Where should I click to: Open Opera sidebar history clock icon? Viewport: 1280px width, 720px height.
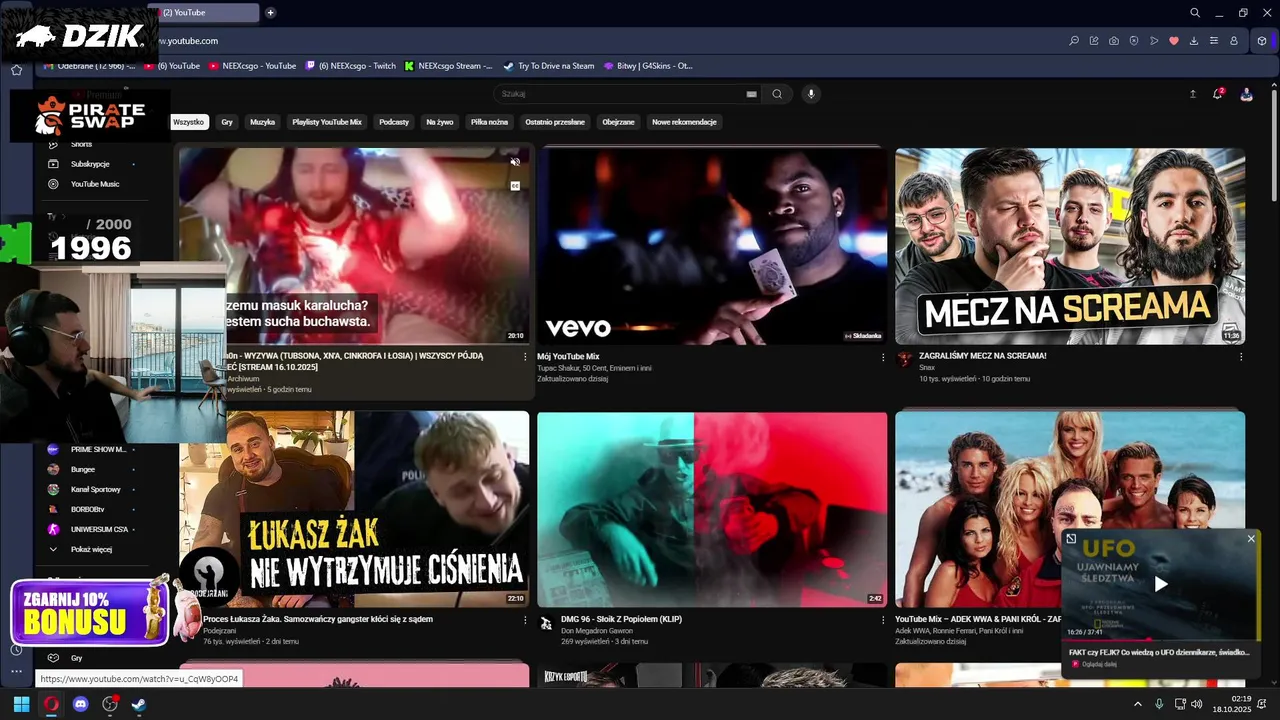pyautogui.click(x=16, y=650)
